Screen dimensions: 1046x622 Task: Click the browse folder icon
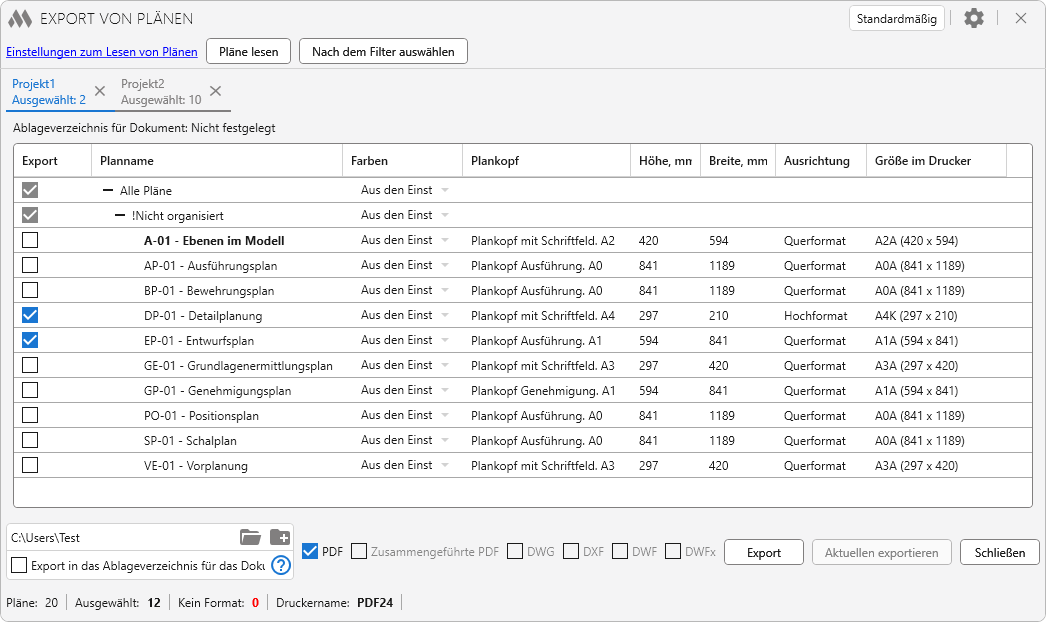pyautogui.click(x=250, y=537)
